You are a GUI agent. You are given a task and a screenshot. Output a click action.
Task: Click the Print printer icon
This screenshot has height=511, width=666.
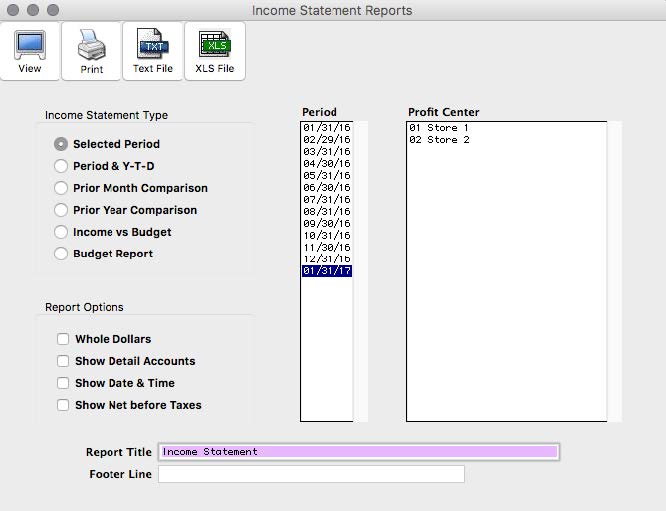pyautogui.click(x=92, y=46)
